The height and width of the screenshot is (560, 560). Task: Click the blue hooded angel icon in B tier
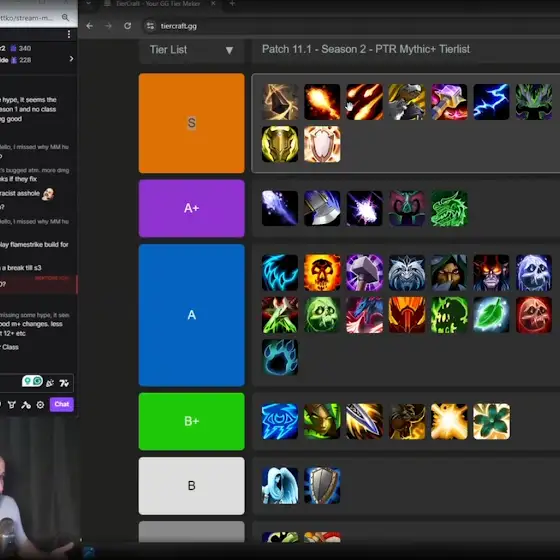[x=280, y=486]
